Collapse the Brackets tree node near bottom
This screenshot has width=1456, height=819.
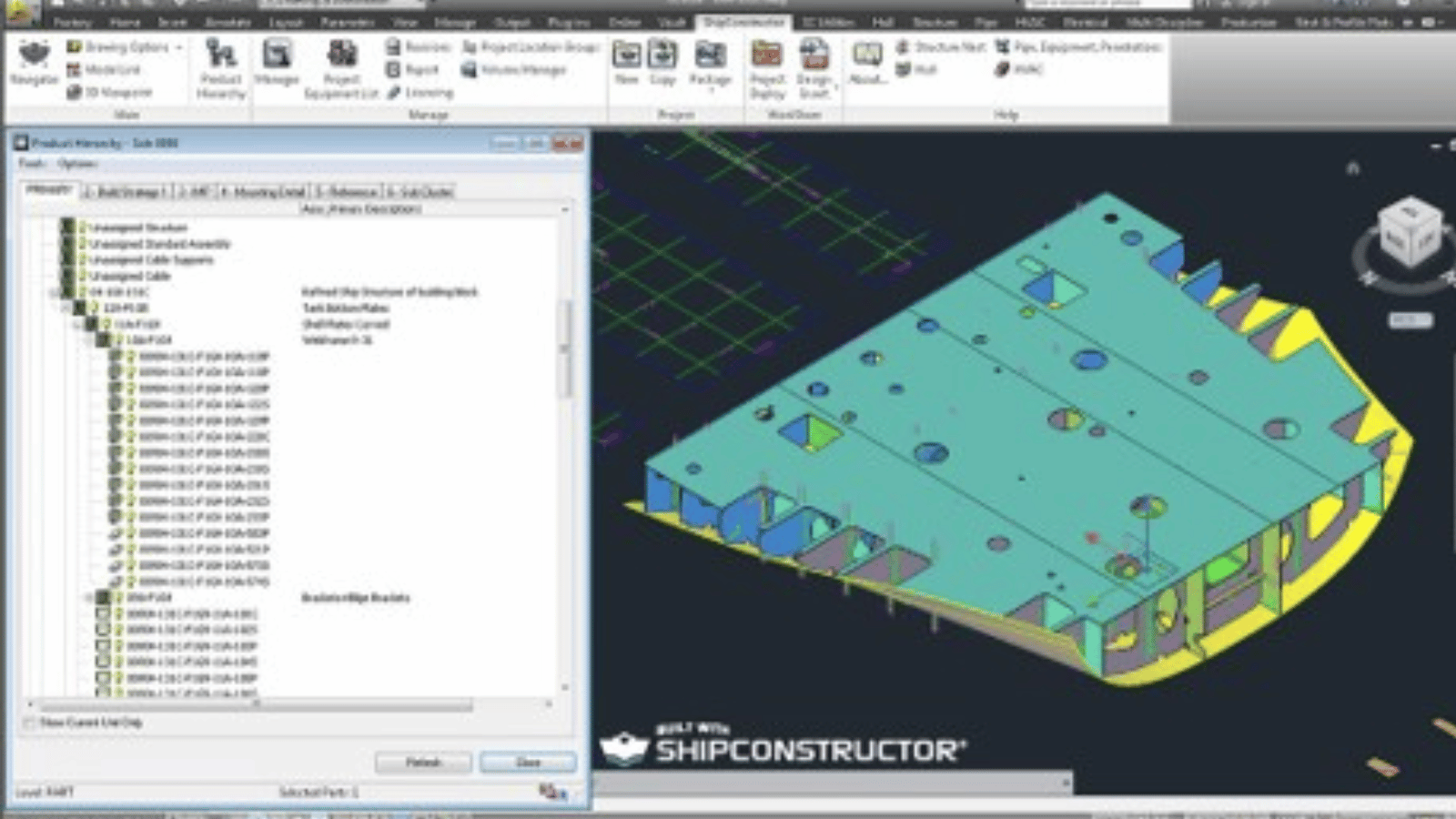click(x=89, y=598)
